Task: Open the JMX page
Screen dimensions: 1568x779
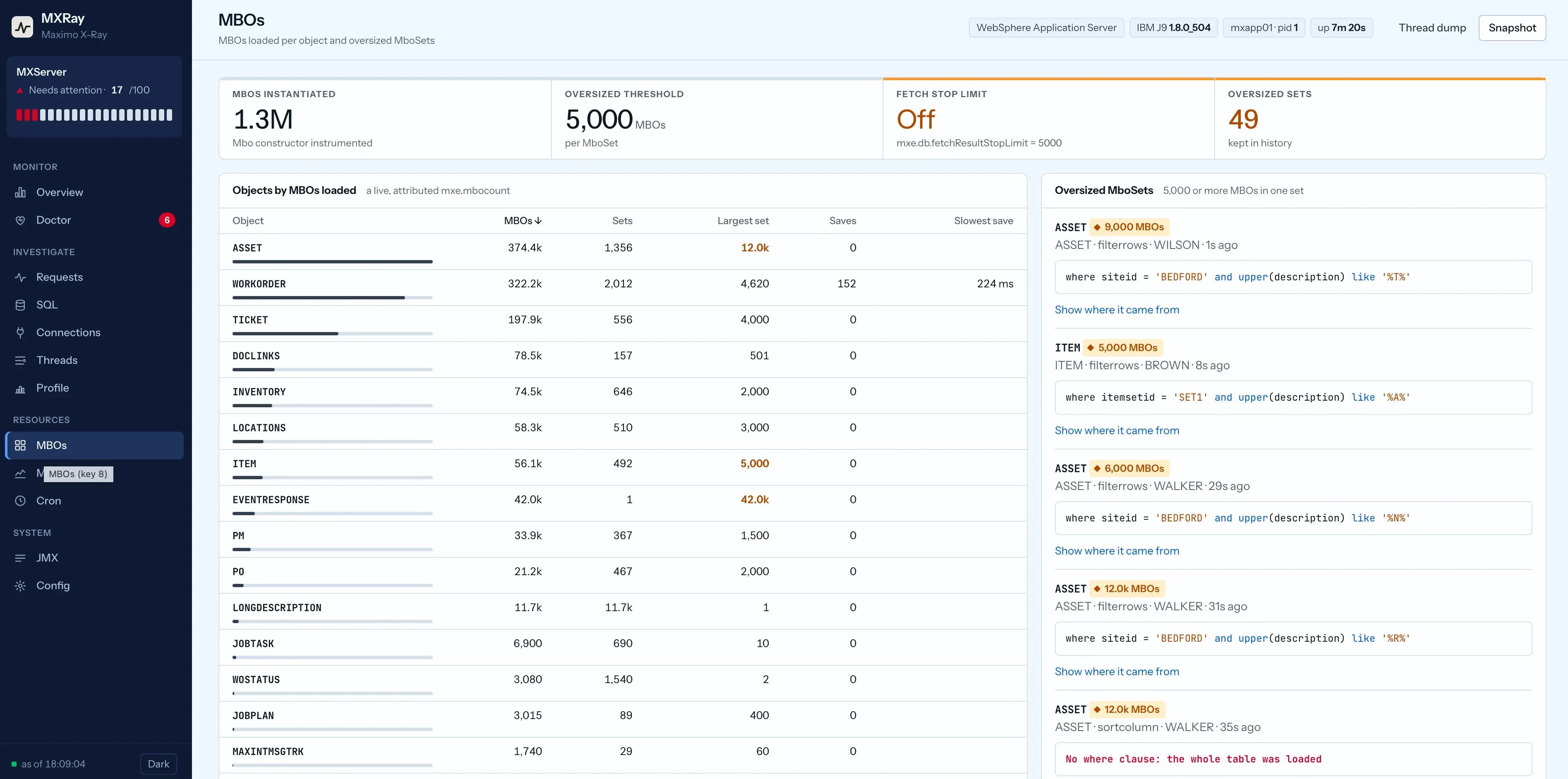Action: pos(94,558)
